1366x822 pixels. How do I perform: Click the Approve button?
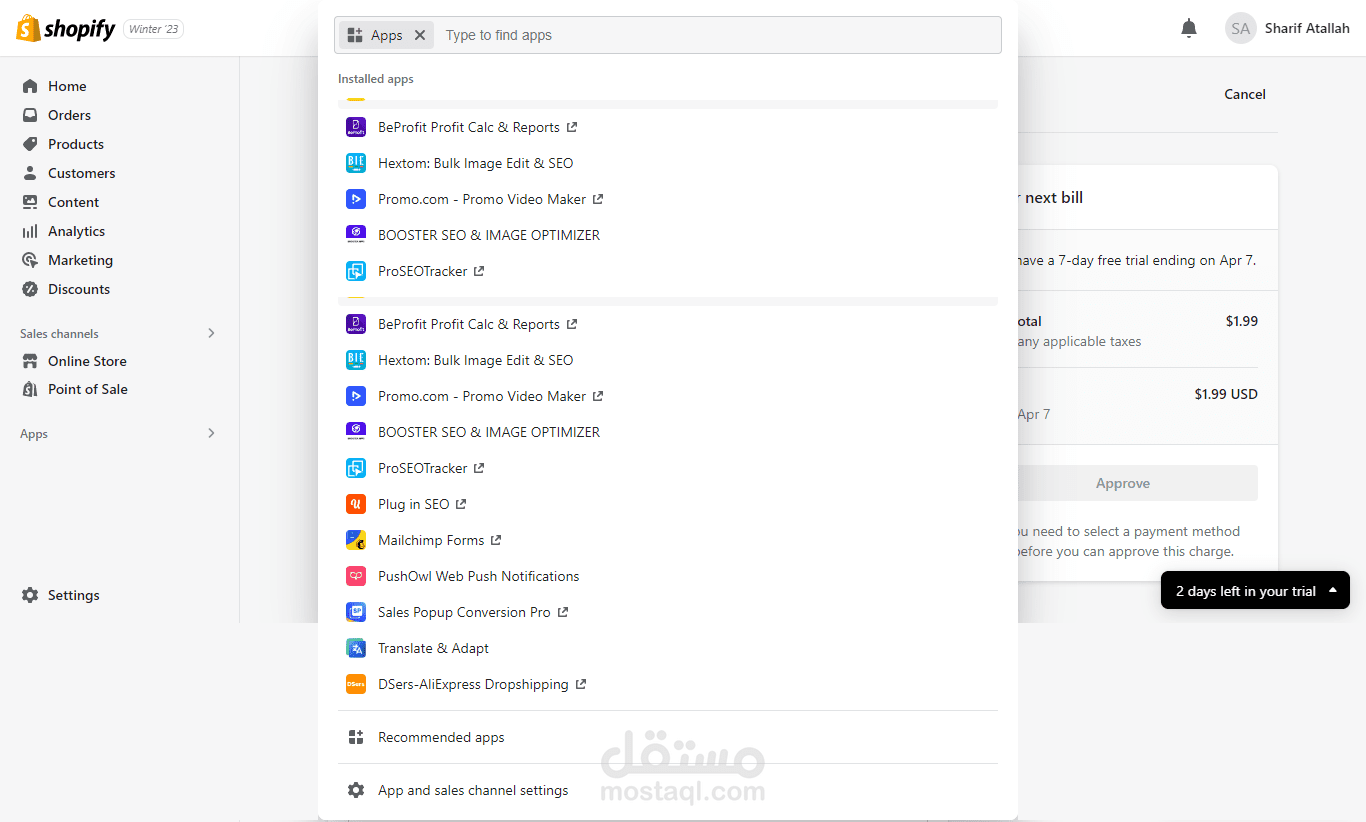click(x=1123, y=483)
